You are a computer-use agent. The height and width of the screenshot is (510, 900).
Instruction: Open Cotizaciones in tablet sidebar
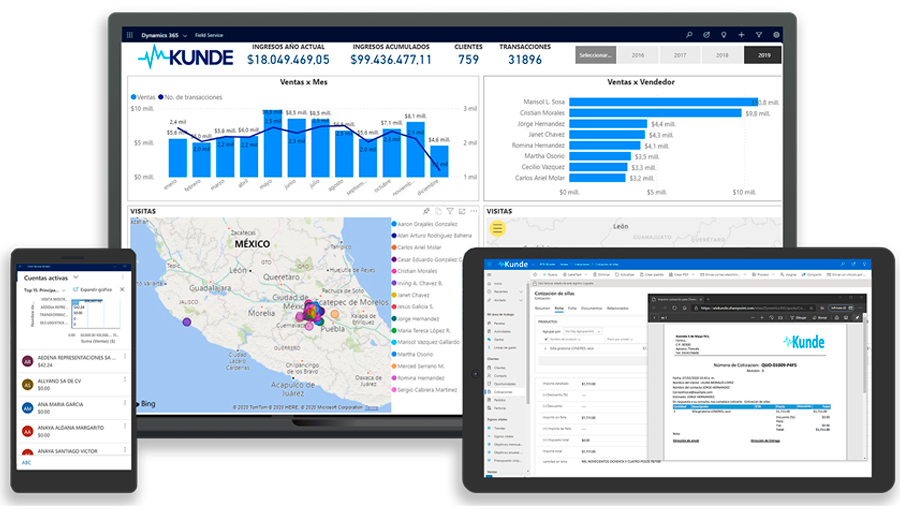tap(503, 392)
